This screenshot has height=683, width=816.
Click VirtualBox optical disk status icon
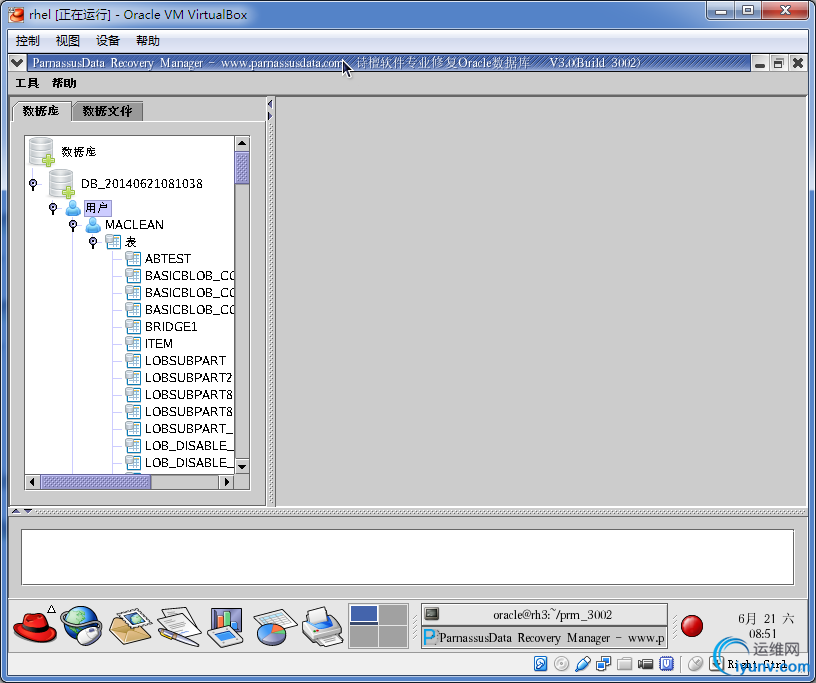561,664
